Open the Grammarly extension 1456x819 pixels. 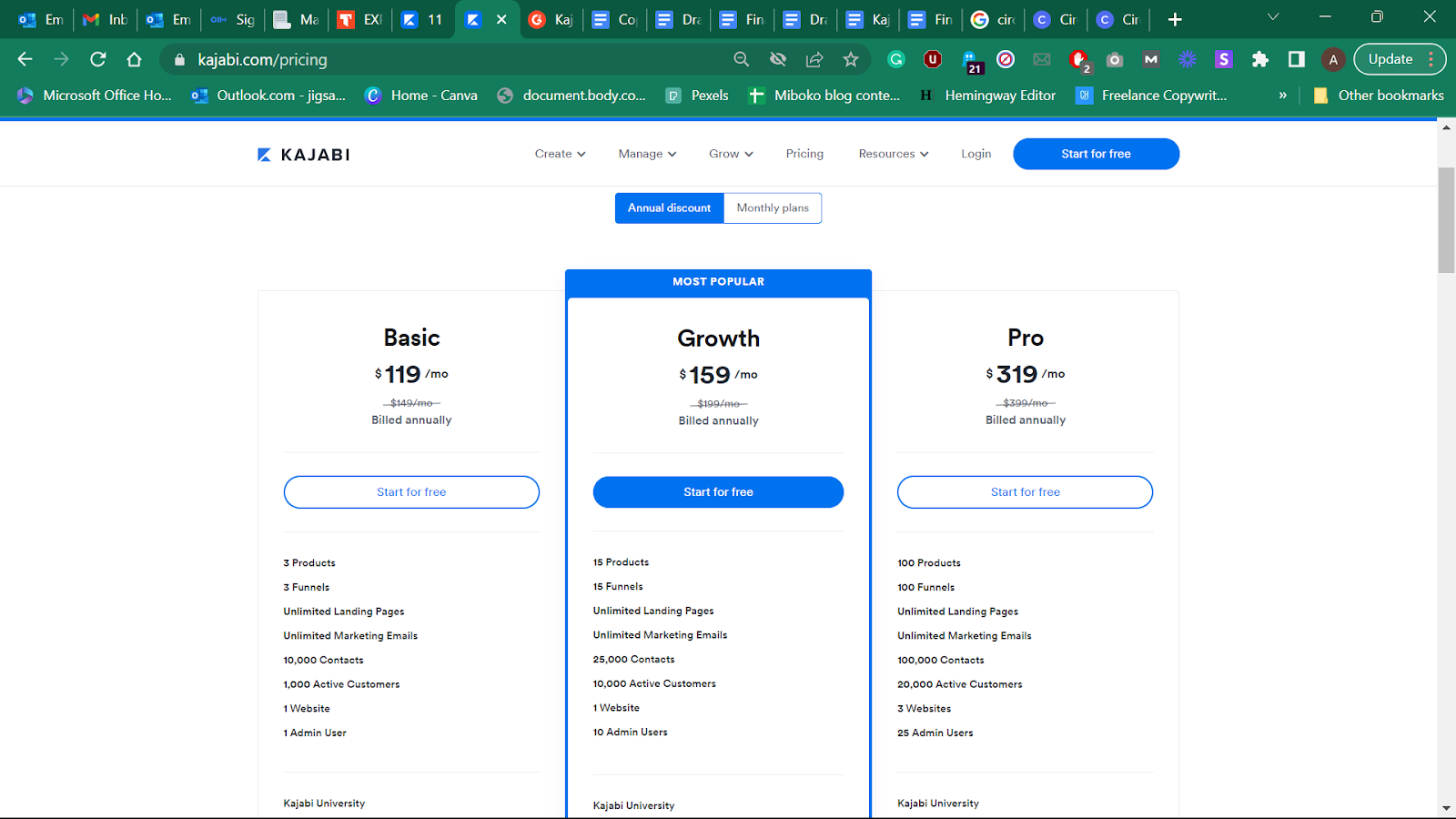click(896, 59)
